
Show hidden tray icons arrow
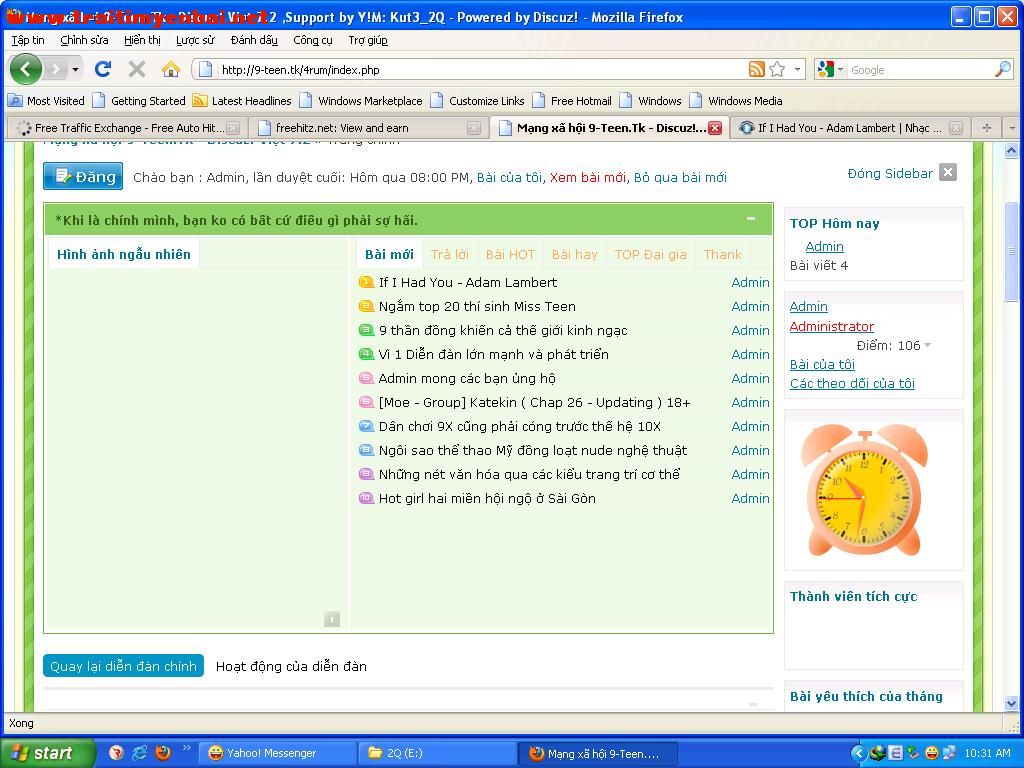[859, 753]
